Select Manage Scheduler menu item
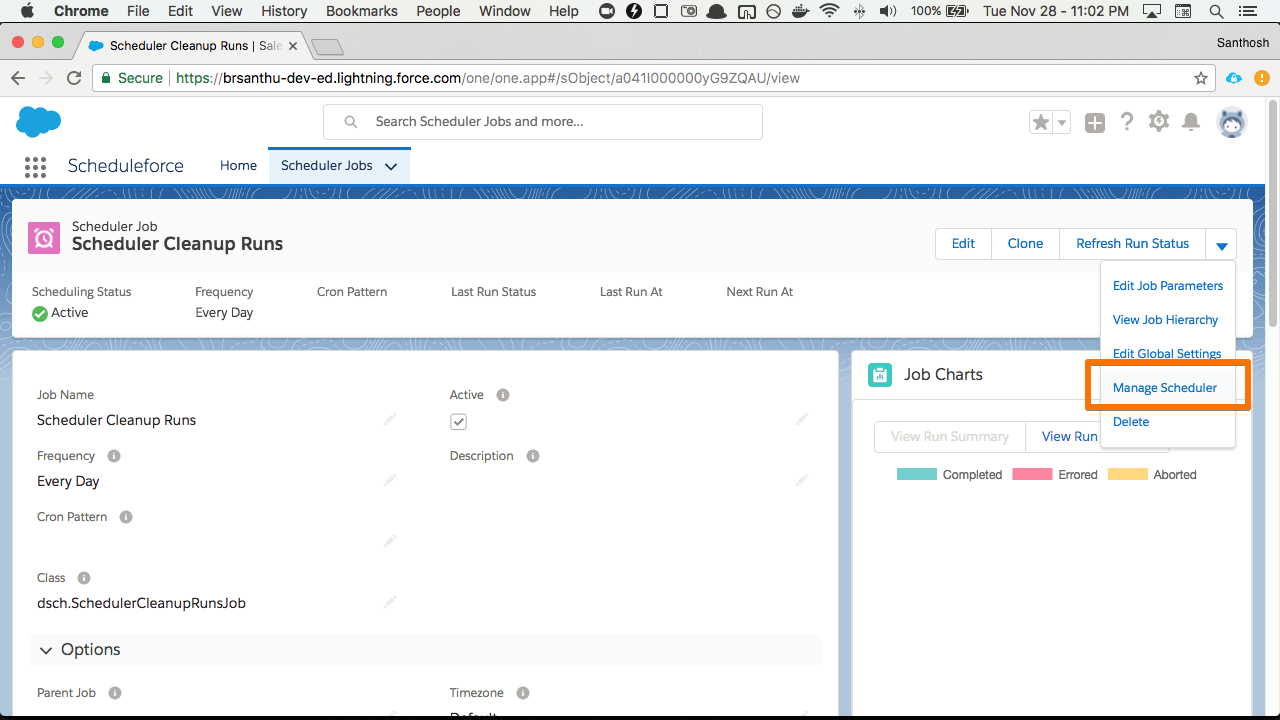Viewport: 1280px width, 720px height. [1164, 388]
